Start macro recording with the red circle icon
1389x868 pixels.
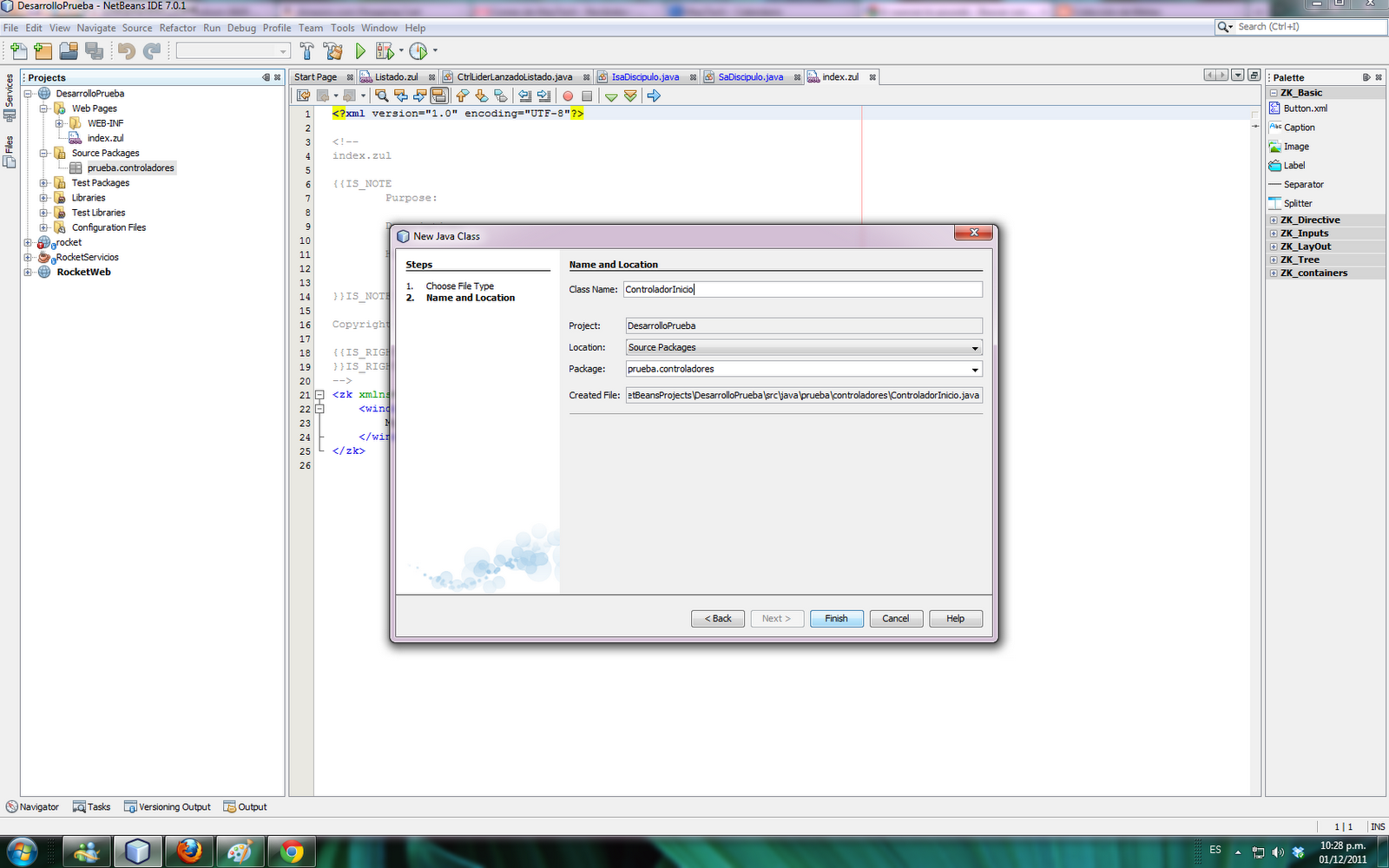(x=568, y=95)
